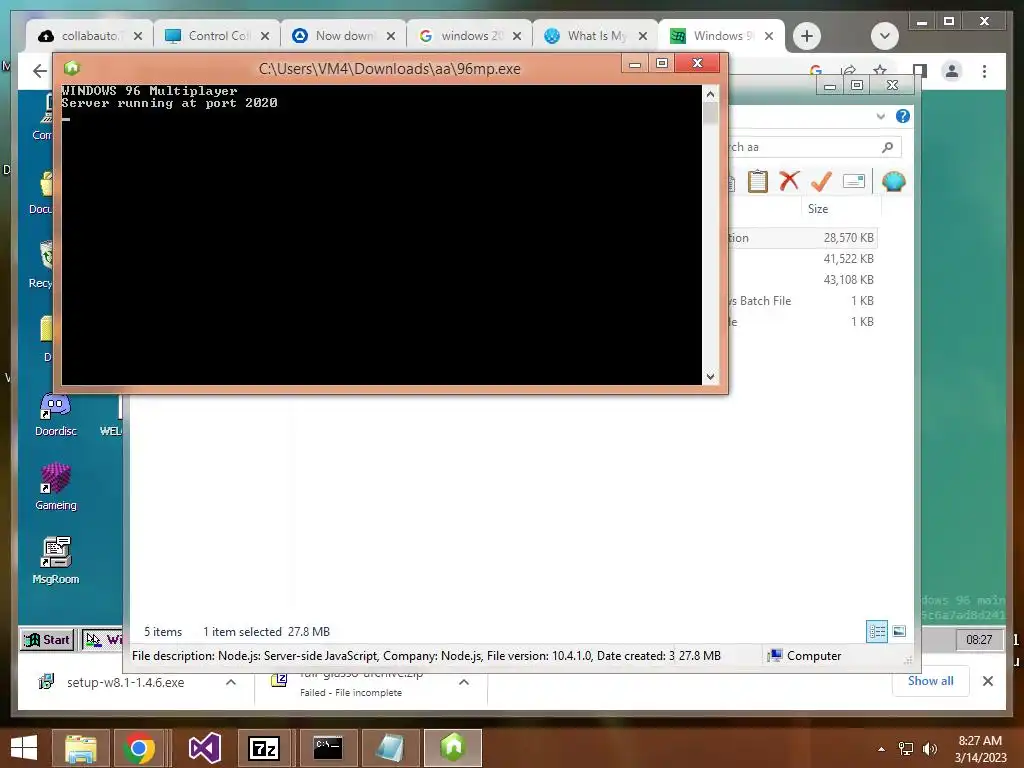Click the blue shell icon in Explorer toolbar
1024x768 pixels.
click(x=893, y=181)
